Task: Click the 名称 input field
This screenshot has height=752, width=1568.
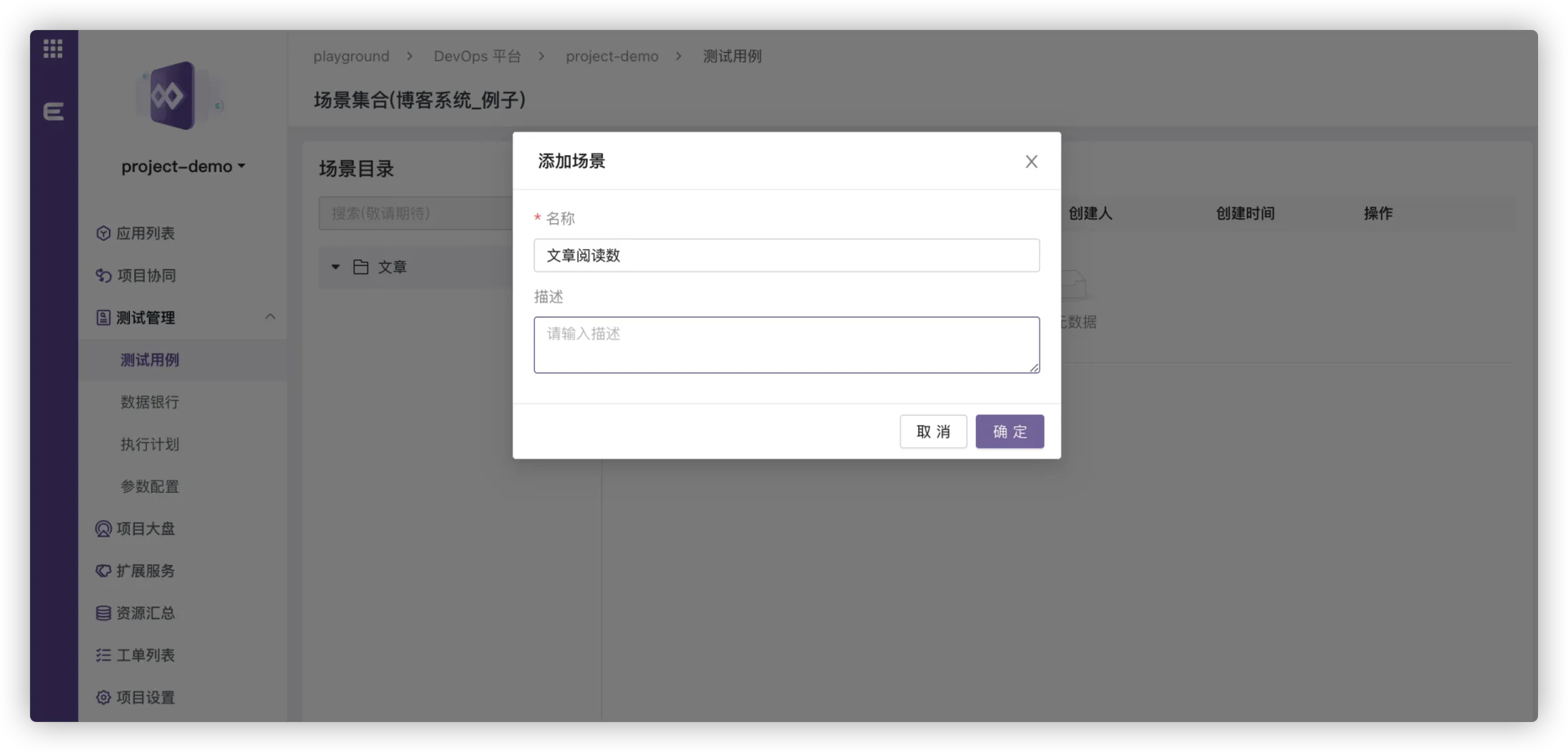Action: pyautogui.click(x=786, y=255)
